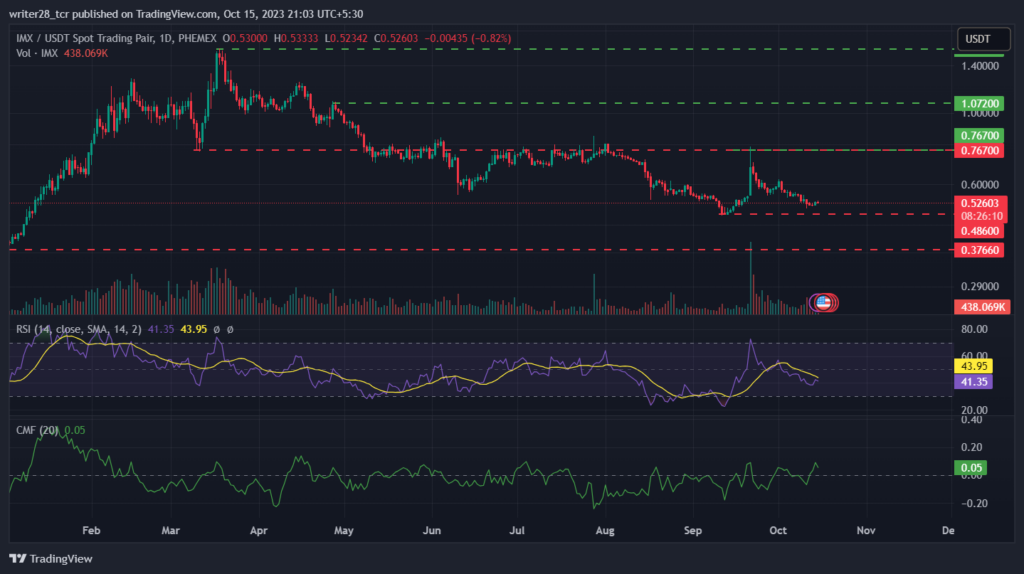
Task: Click the 20.00 RSI scale label
Action: tap(974, 410)
